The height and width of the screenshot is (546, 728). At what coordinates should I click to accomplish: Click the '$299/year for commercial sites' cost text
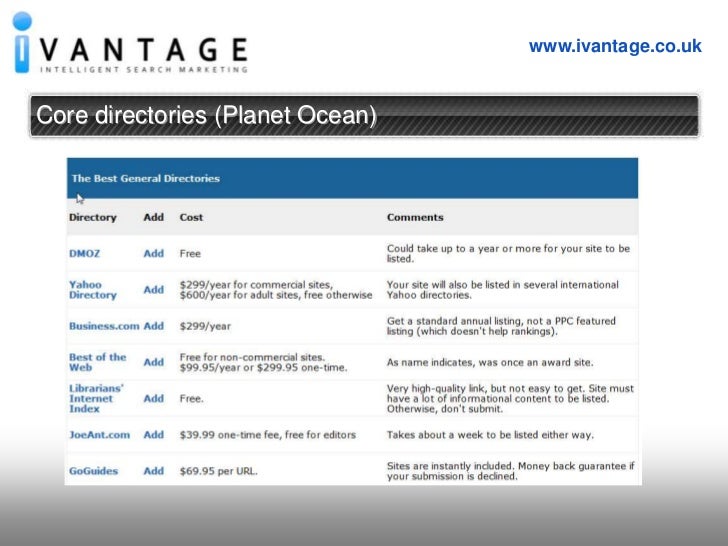tap(256, 285)
